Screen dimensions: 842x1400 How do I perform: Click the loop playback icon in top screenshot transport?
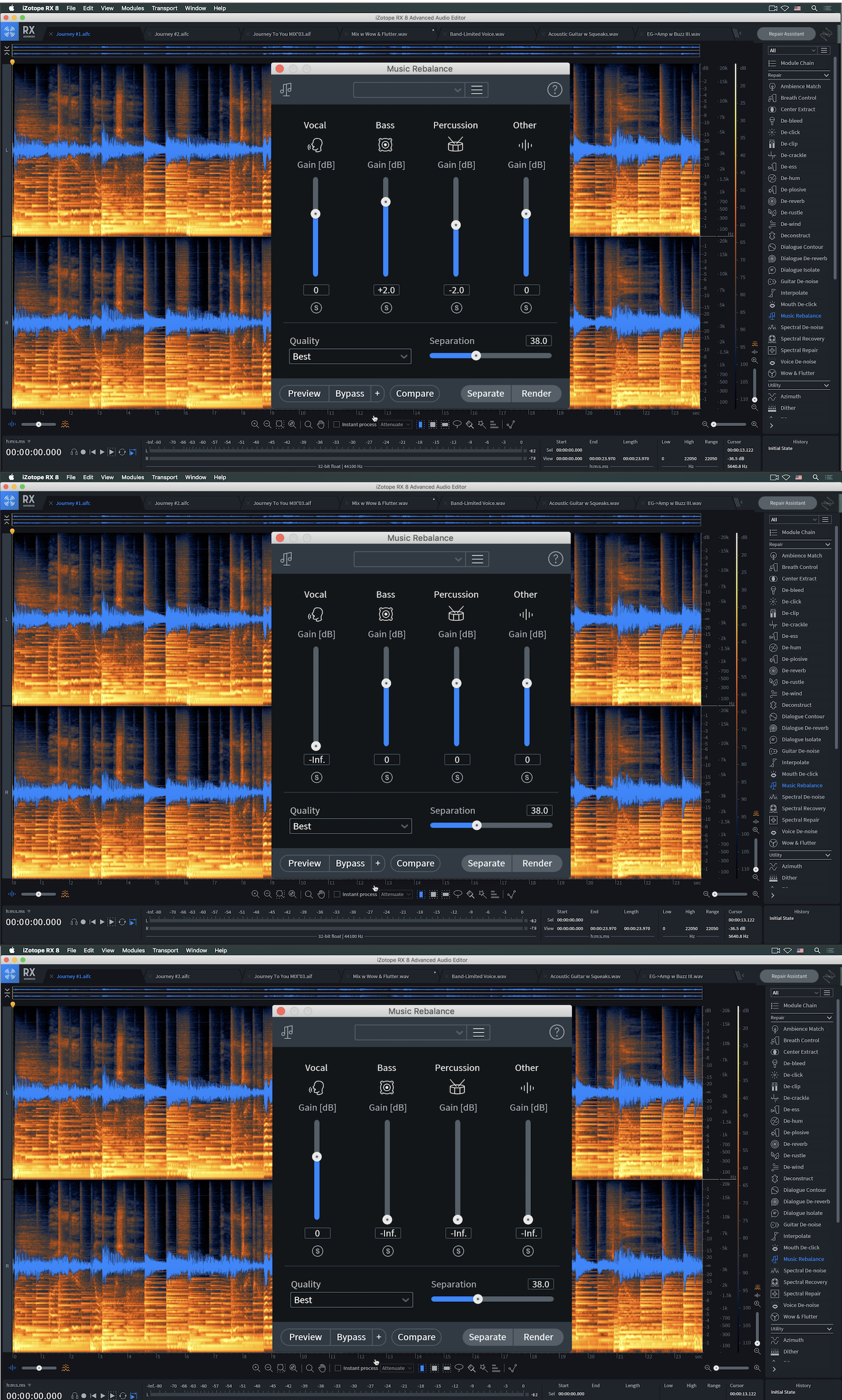(x=122, y=452)
